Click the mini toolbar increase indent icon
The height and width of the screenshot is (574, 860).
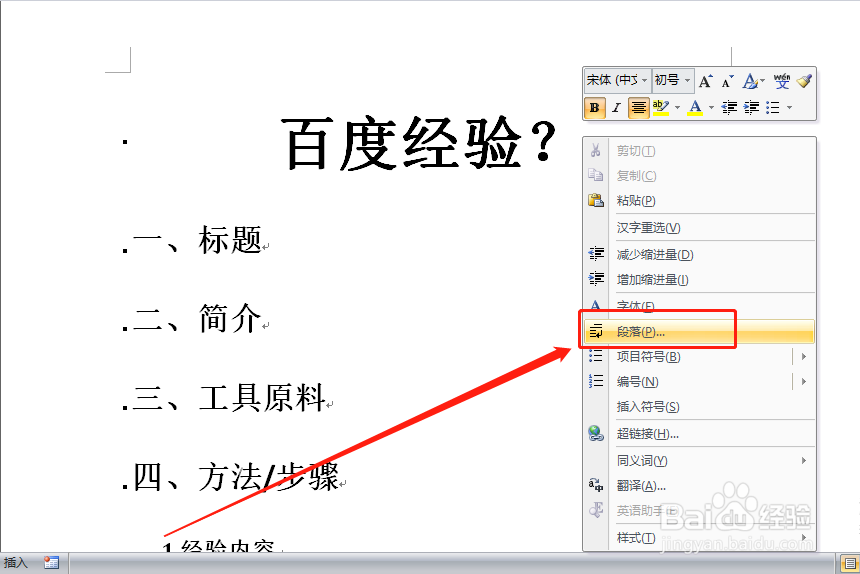pyautogui.click(x=751, y=107)
